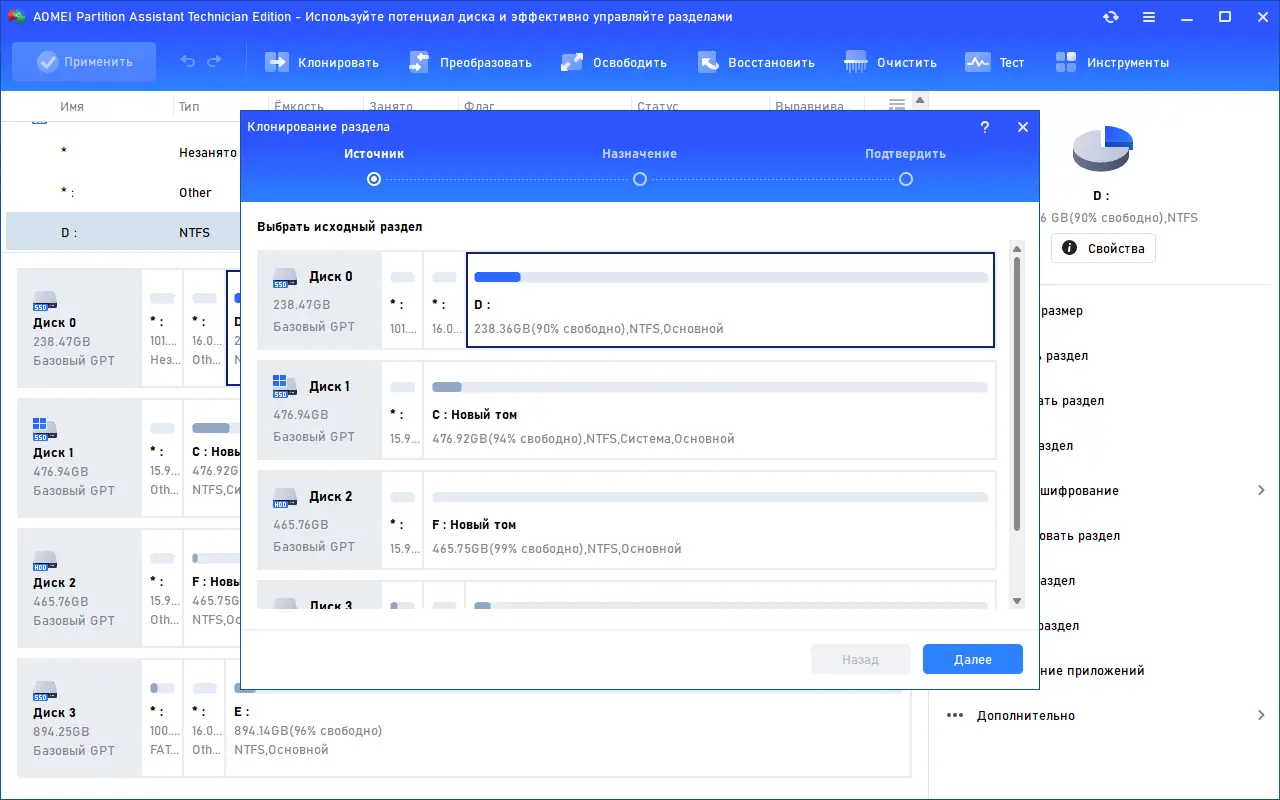The image size is (1280, 800).
Task: Select the F: partition block in the main window
Action: point(214,588)
